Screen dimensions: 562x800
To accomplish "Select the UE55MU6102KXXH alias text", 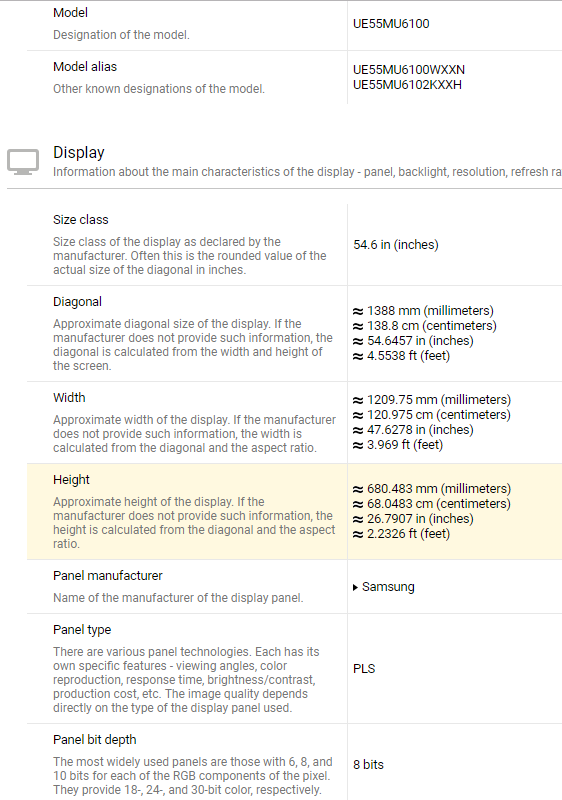I will coord(407,85).
